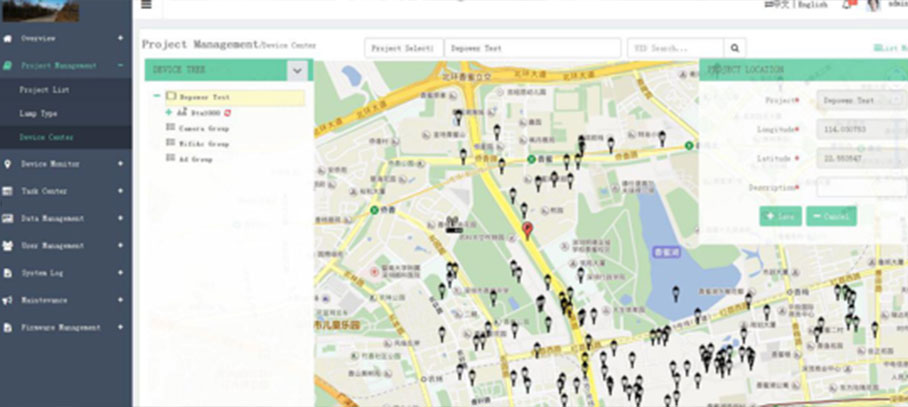The height and width of the screenshot is (407, 908).
Task: Collapse the Device Tree panel chevron
Action: (x=297, y=70)
